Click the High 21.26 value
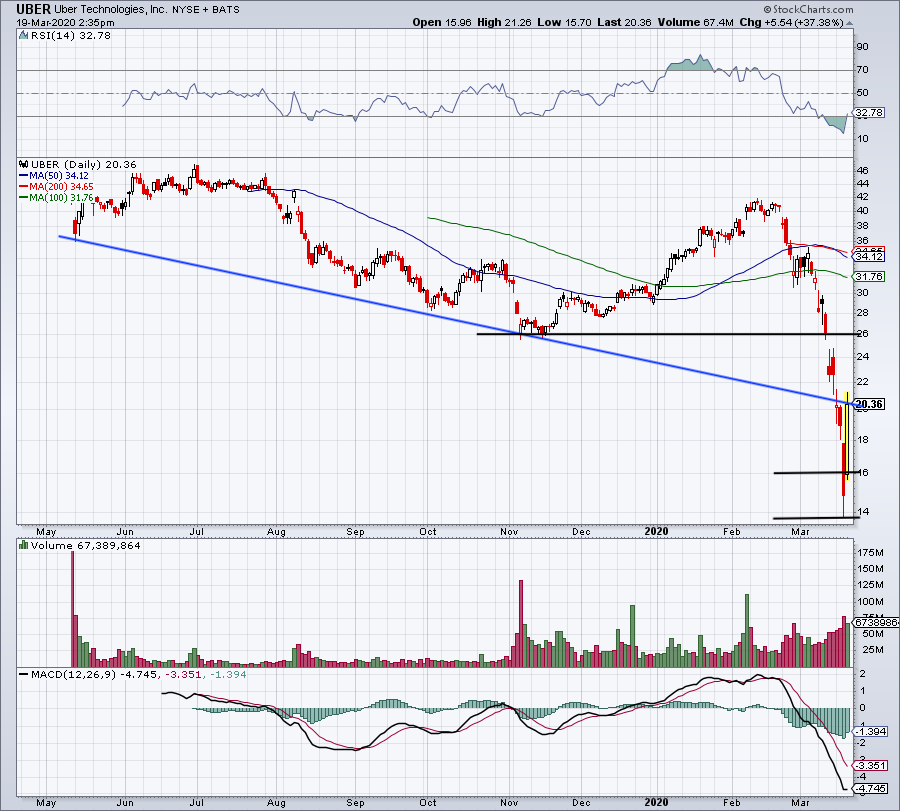Viewport: 900px width, 811px height. (x=505, y=22)
